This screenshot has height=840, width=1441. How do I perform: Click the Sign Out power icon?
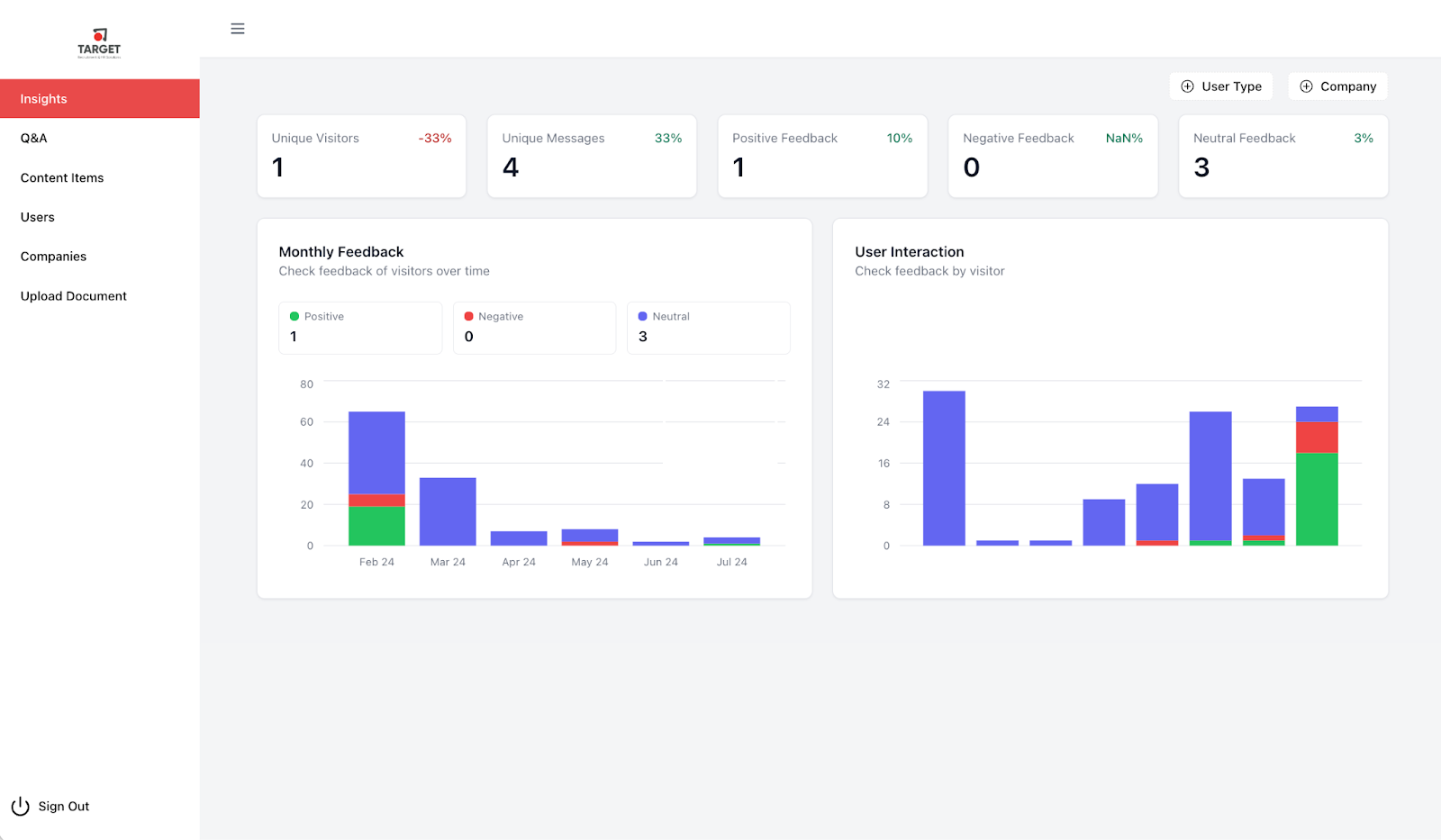(20, 807)
